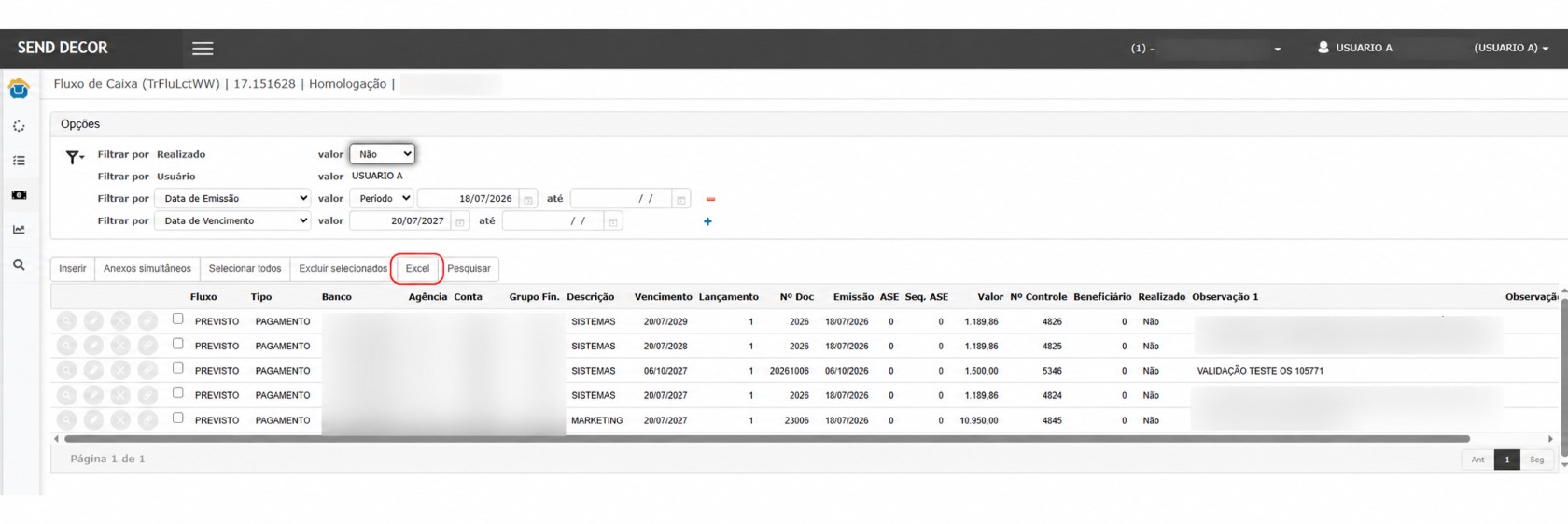Check the row with vencimento 20/07/2028

[x=177, y=344]
